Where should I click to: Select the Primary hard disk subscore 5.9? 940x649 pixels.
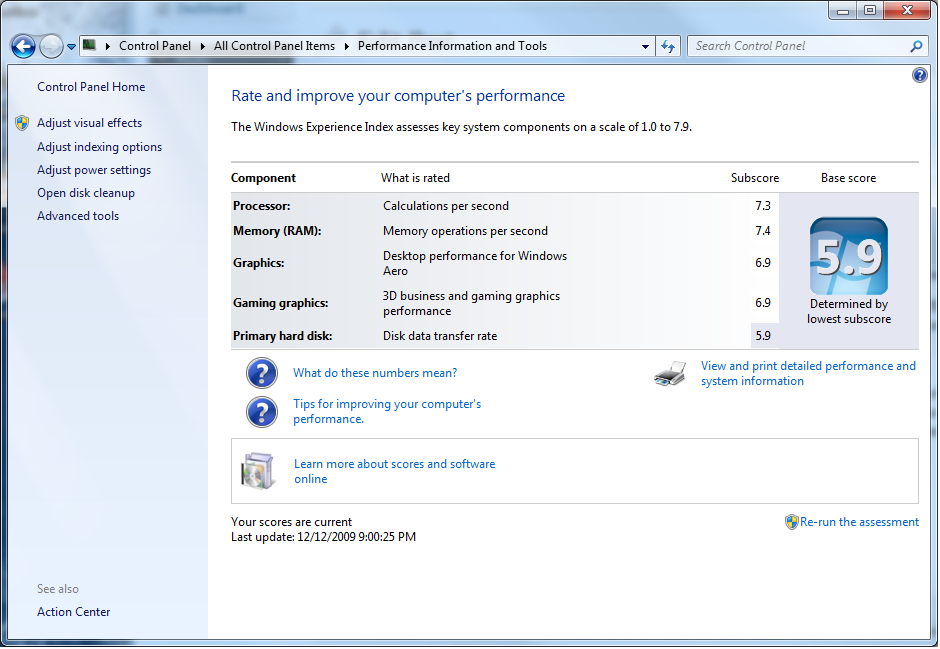763,336
